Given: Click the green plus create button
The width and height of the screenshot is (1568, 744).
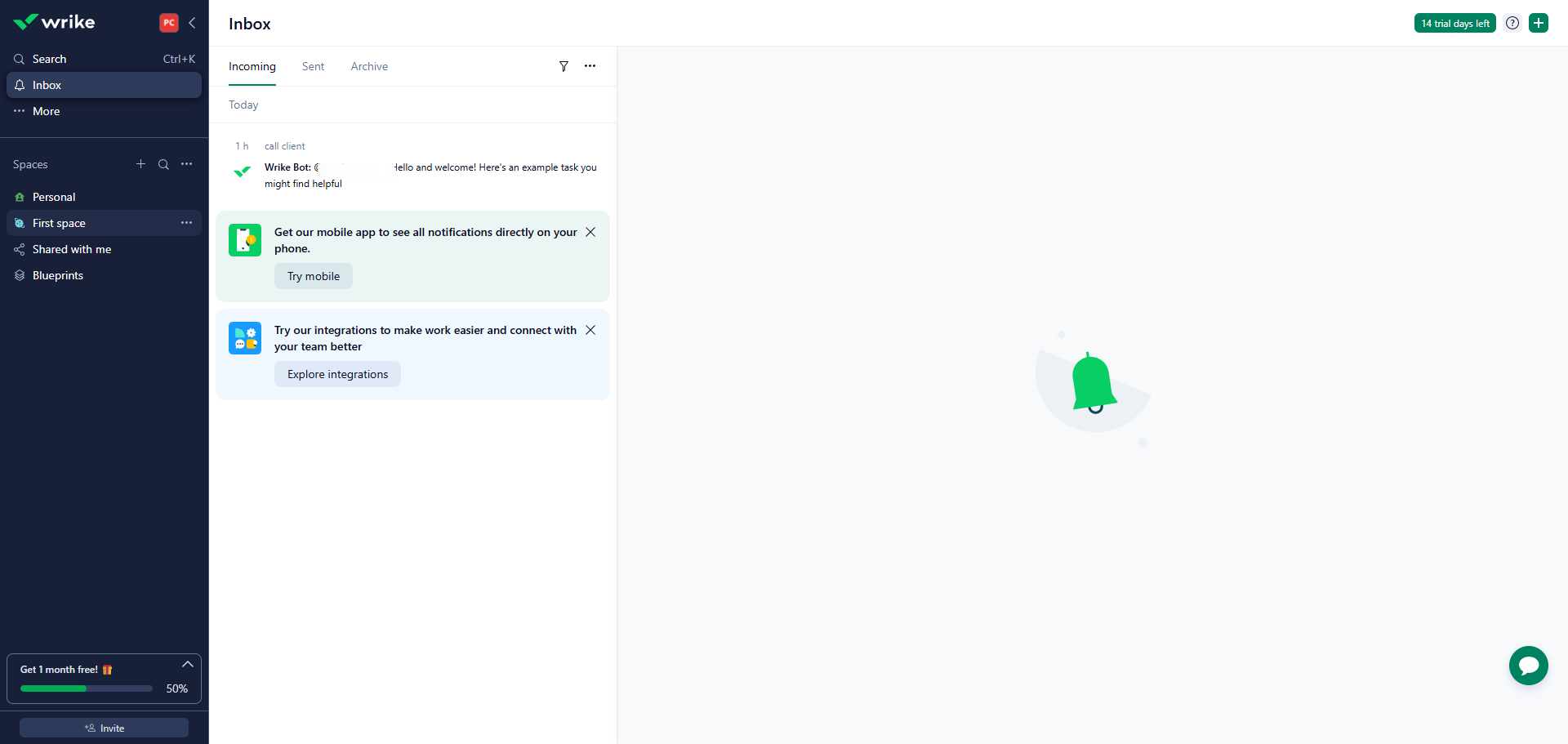Looking at the screenshot, I should pyautogui.click(x=1539, y=23).
